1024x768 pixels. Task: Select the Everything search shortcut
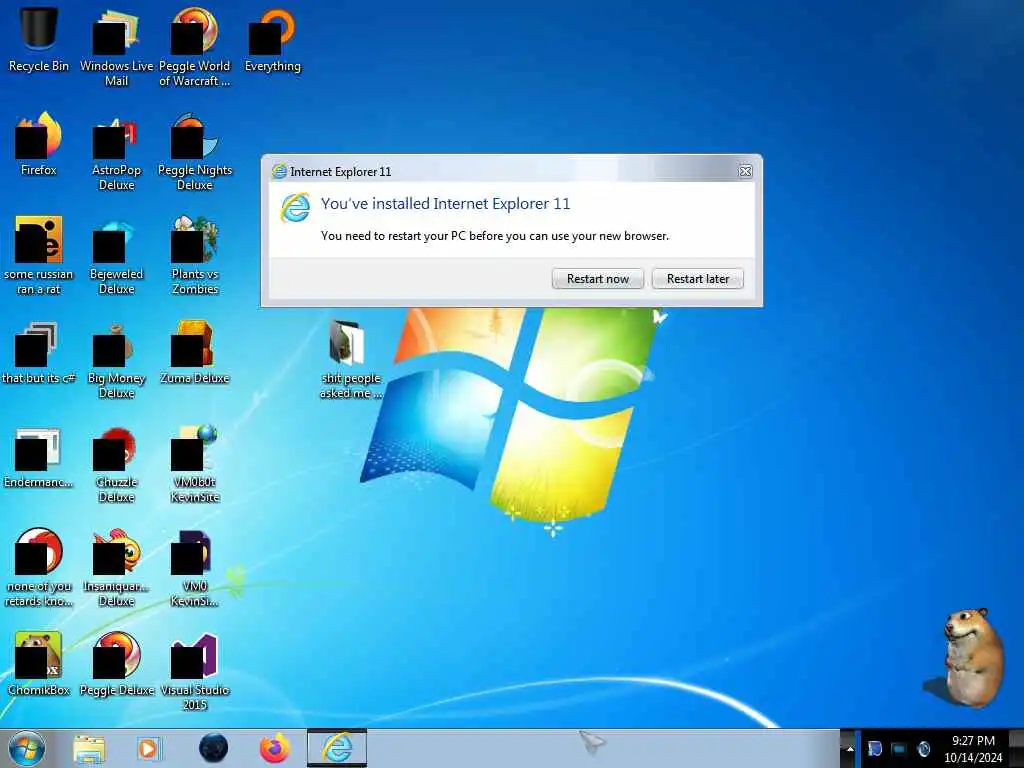pos(273,39)
